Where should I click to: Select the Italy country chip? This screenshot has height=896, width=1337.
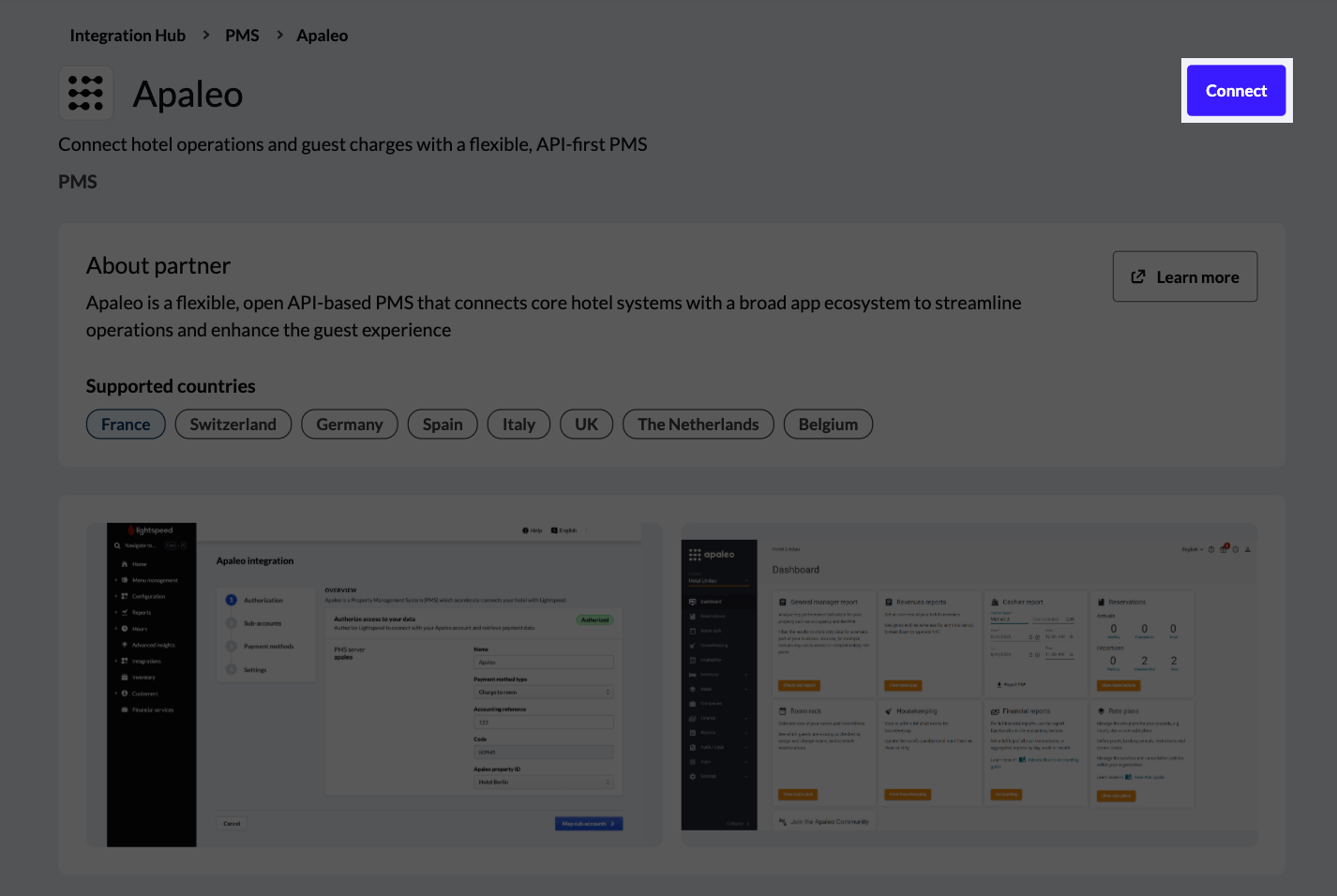click(518, 425)
